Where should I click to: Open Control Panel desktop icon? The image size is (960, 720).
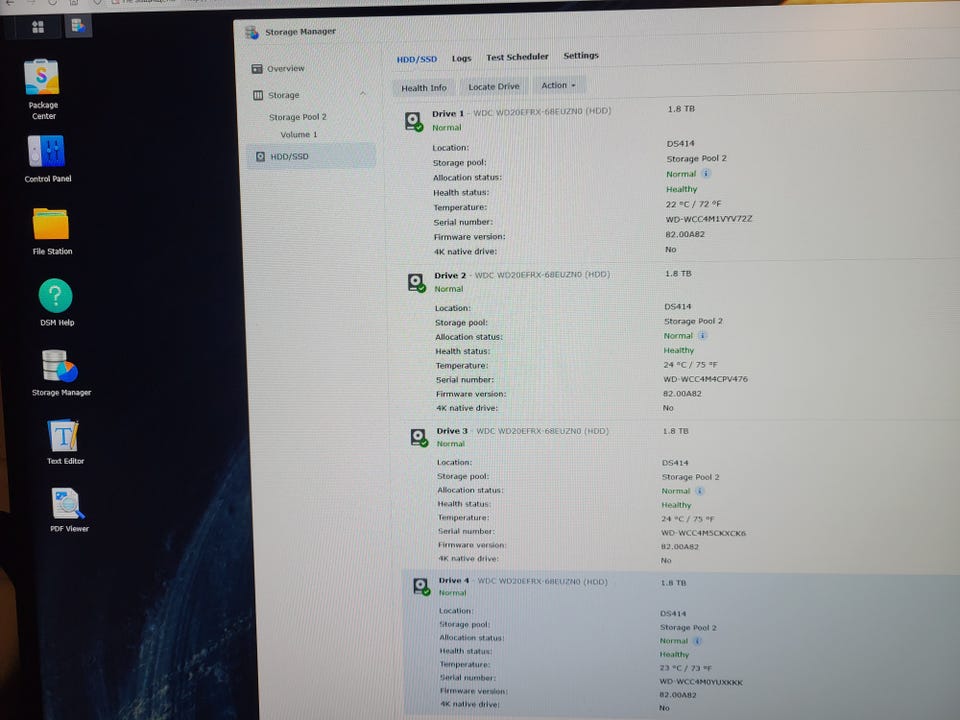[46, 151]
